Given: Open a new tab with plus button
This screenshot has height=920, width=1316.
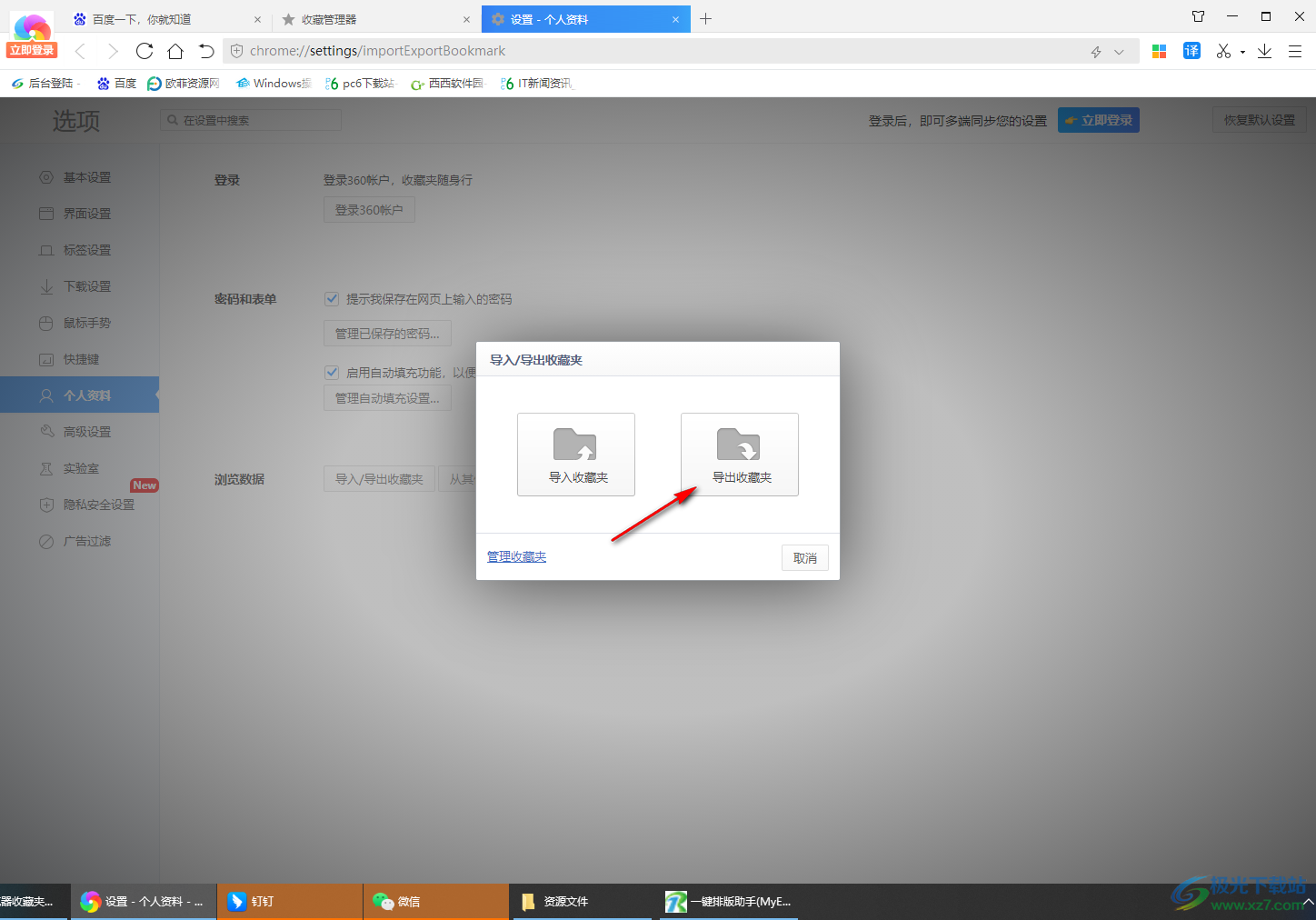Looking at the screenshot, I should [705, 18].
